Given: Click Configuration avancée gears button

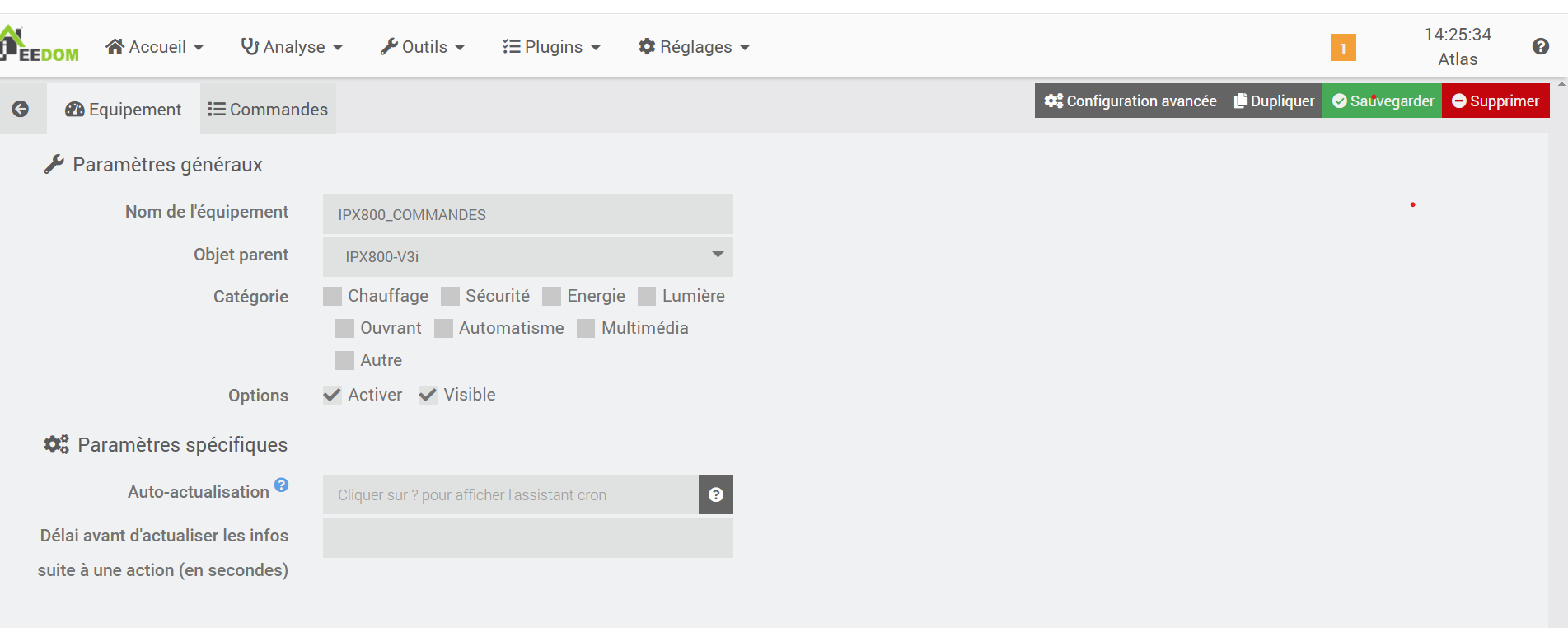Looking at the screenshot, I should [1130, 101].
